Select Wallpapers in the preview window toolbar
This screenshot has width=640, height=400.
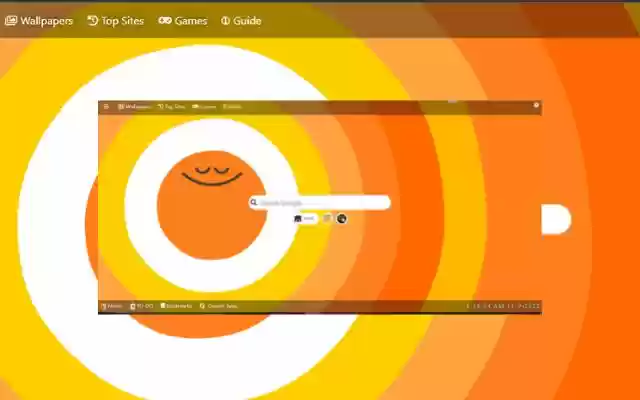pyautogui.click(x=134, y=107)
